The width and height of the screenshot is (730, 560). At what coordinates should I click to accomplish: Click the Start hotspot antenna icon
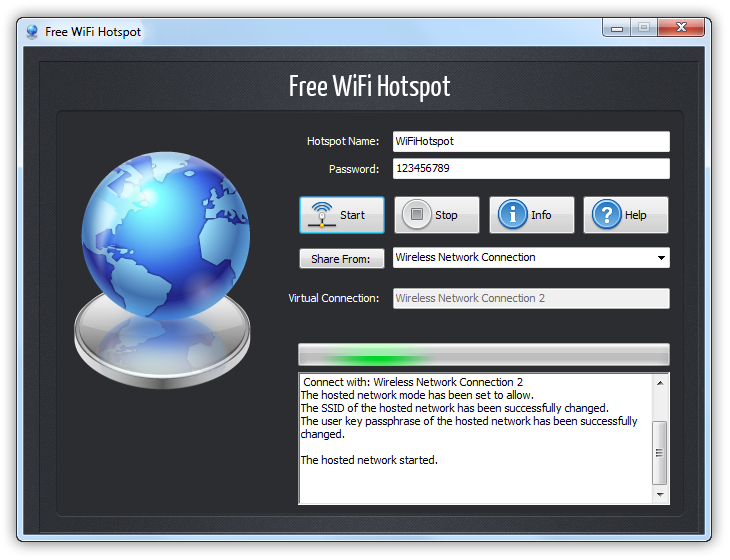[320, 215]
